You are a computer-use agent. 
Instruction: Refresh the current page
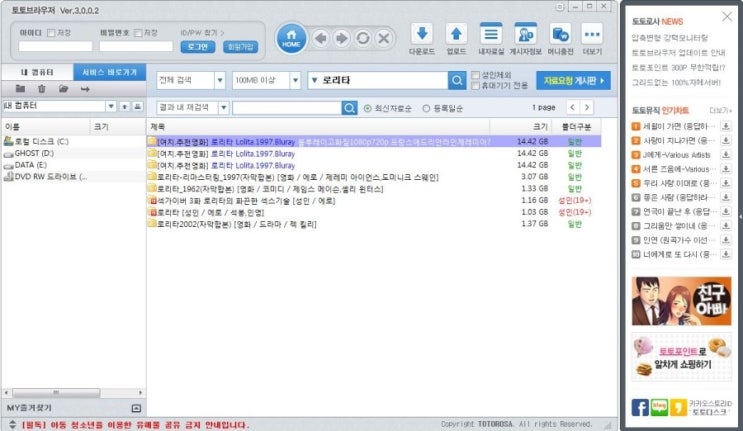363,38
